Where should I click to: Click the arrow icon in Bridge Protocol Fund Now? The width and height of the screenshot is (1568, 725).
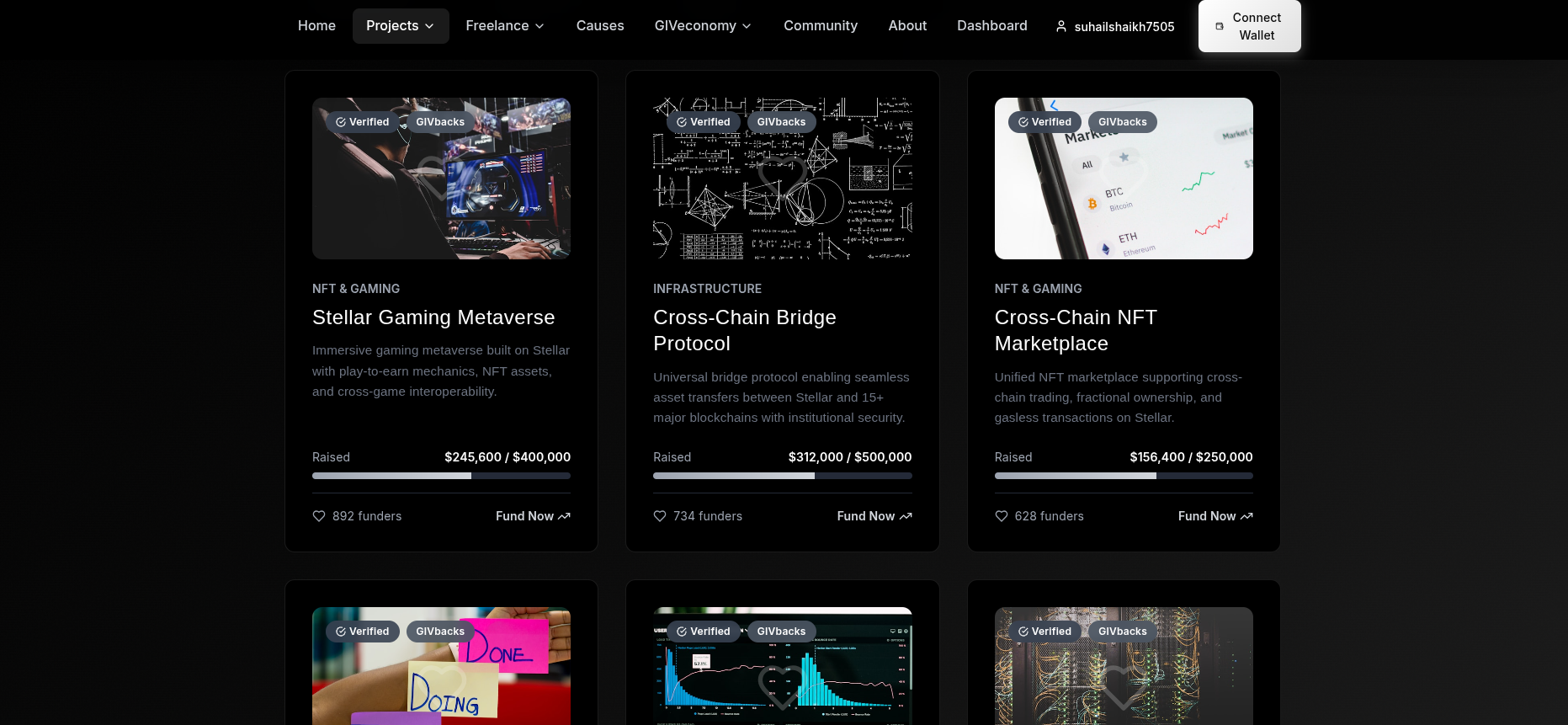(906, 516)
